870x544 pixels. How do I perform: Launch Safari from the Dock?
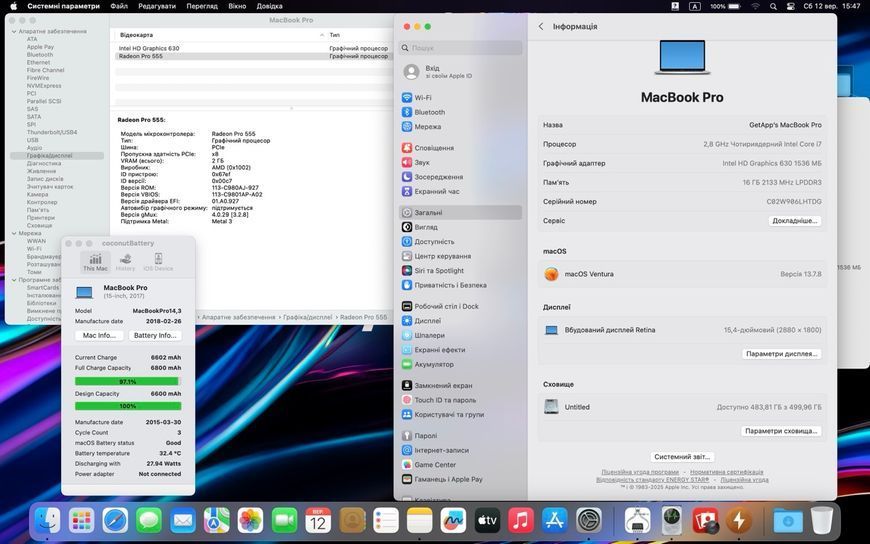click(x=115, y=521)
